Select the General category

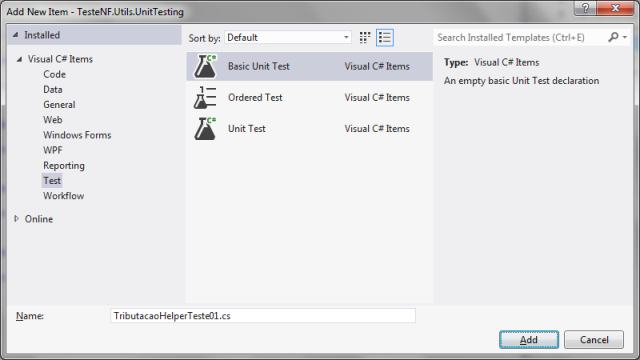tap(59, 104)
